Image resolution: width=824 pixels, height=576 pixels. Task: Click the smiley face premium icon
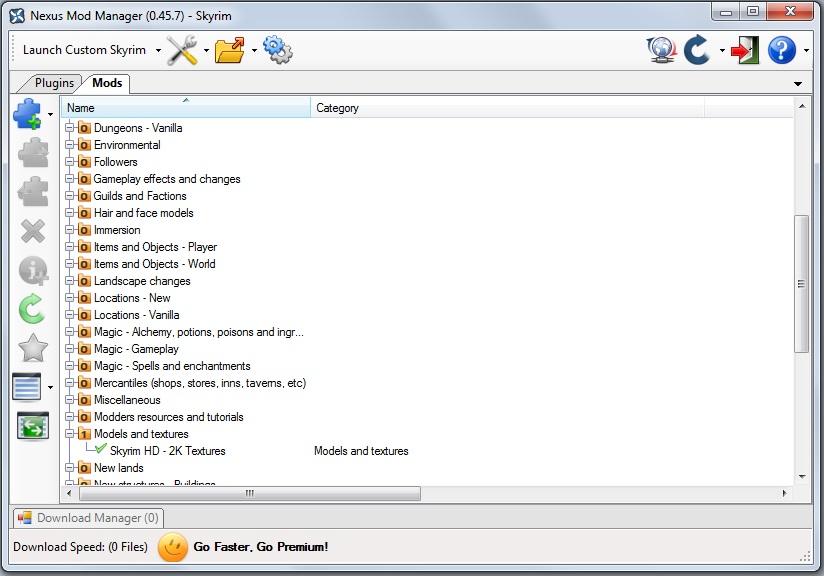coord(172,547)
